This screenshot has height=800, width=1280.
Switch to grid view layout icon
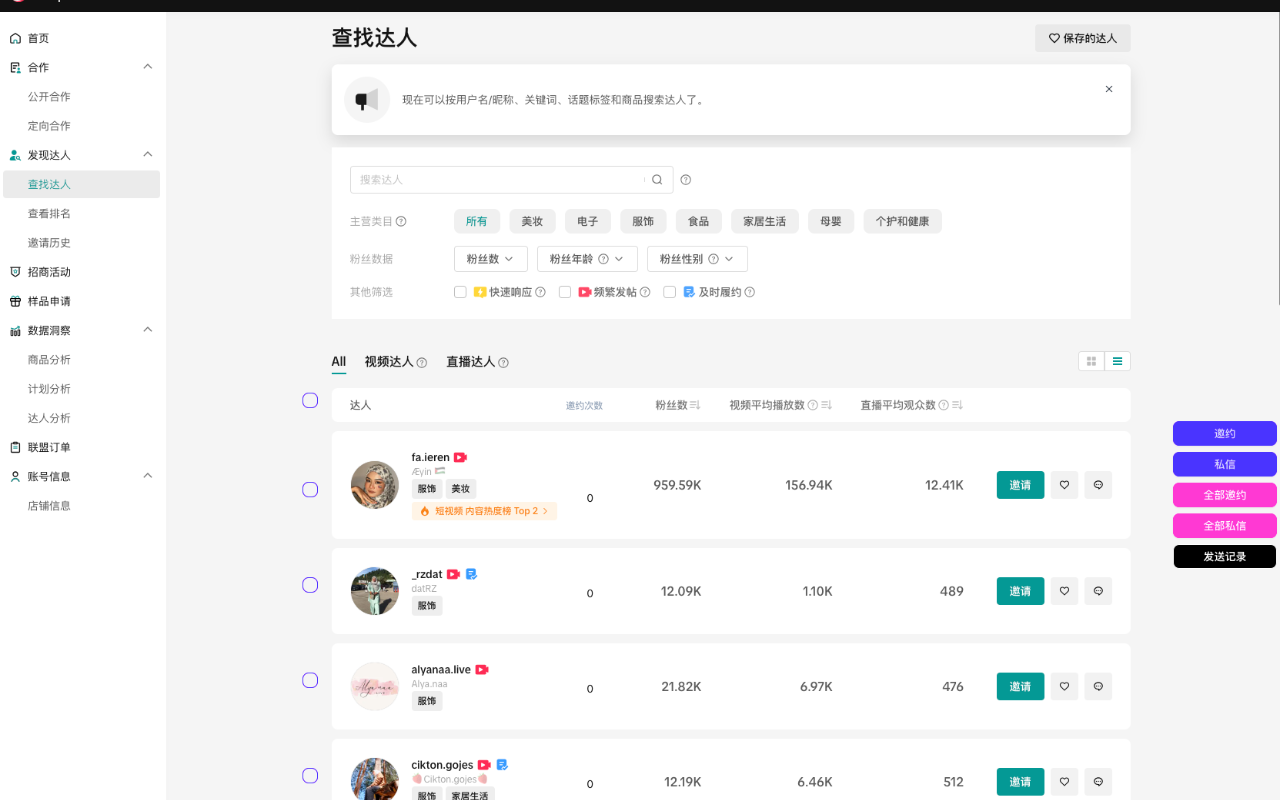(1091, 361)
